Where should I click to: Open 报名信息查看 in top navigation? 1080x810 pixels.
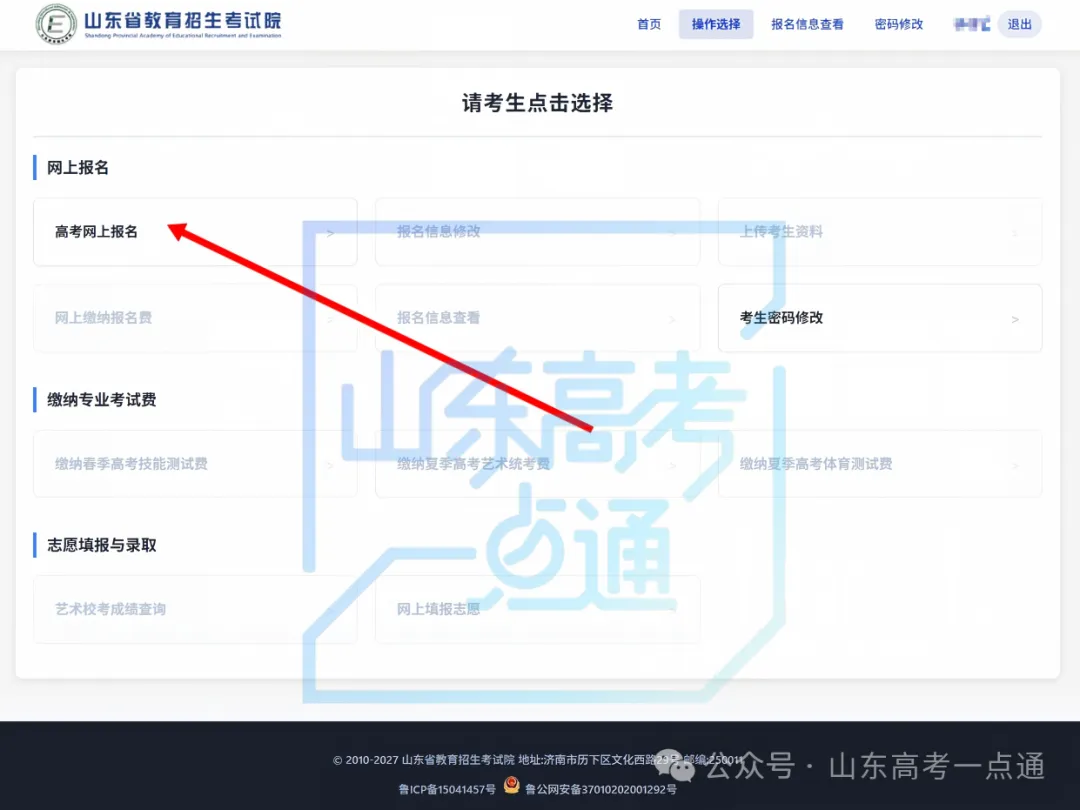807,24
